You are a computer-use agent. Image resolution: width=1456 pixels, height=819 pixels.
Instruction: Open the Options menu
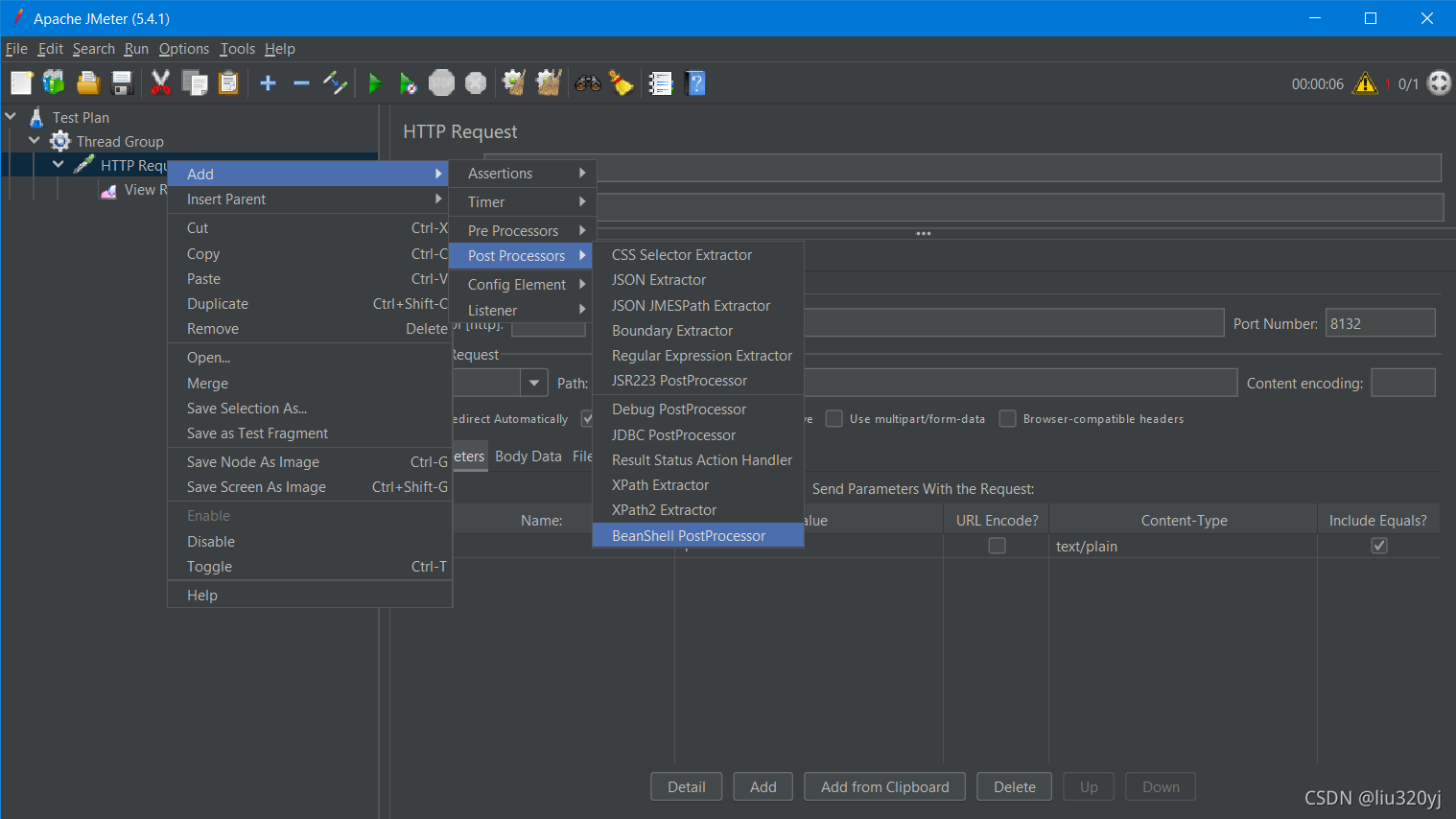[184, 49]
